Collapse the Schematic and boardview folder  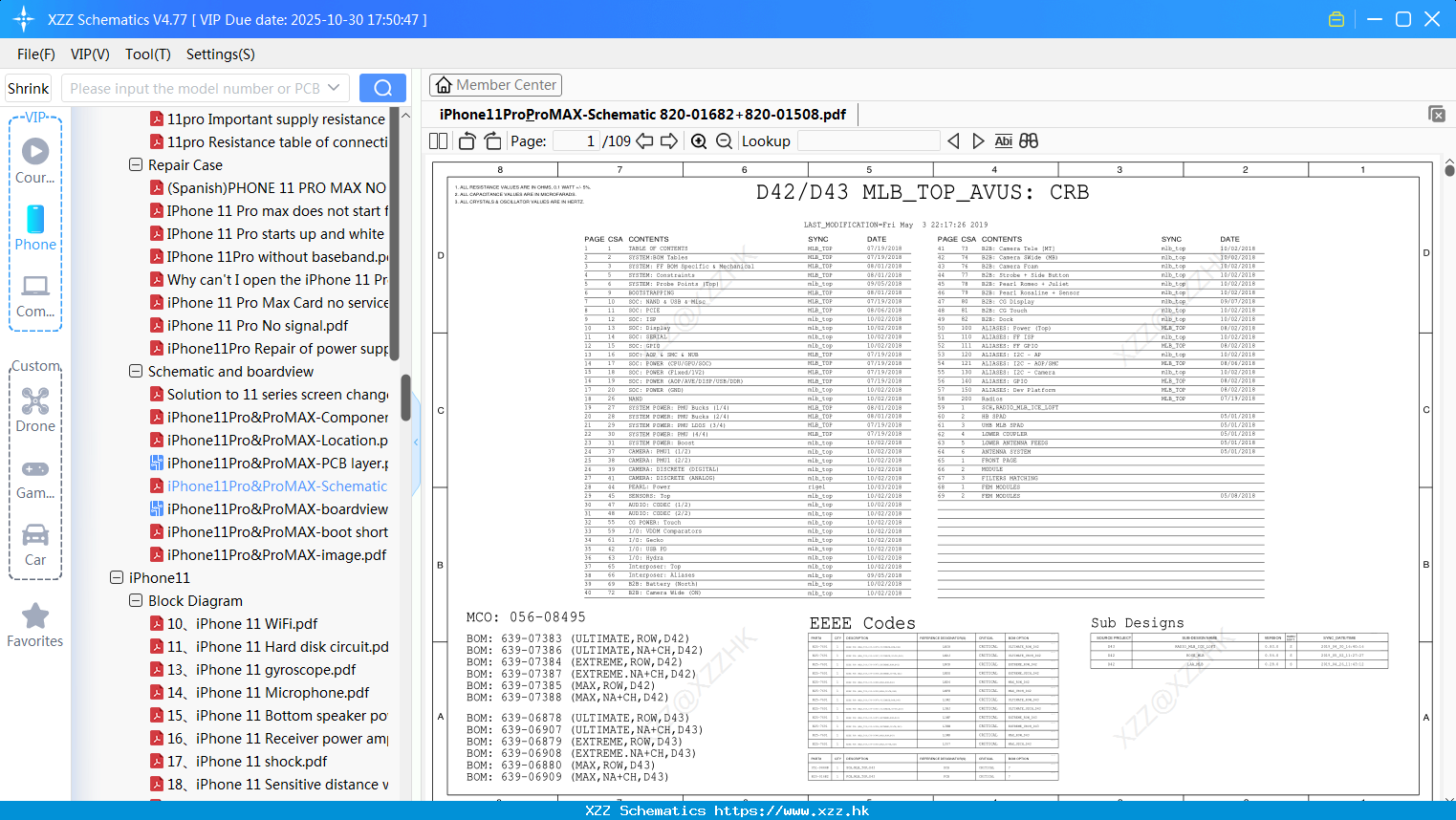tap(136, 371)
